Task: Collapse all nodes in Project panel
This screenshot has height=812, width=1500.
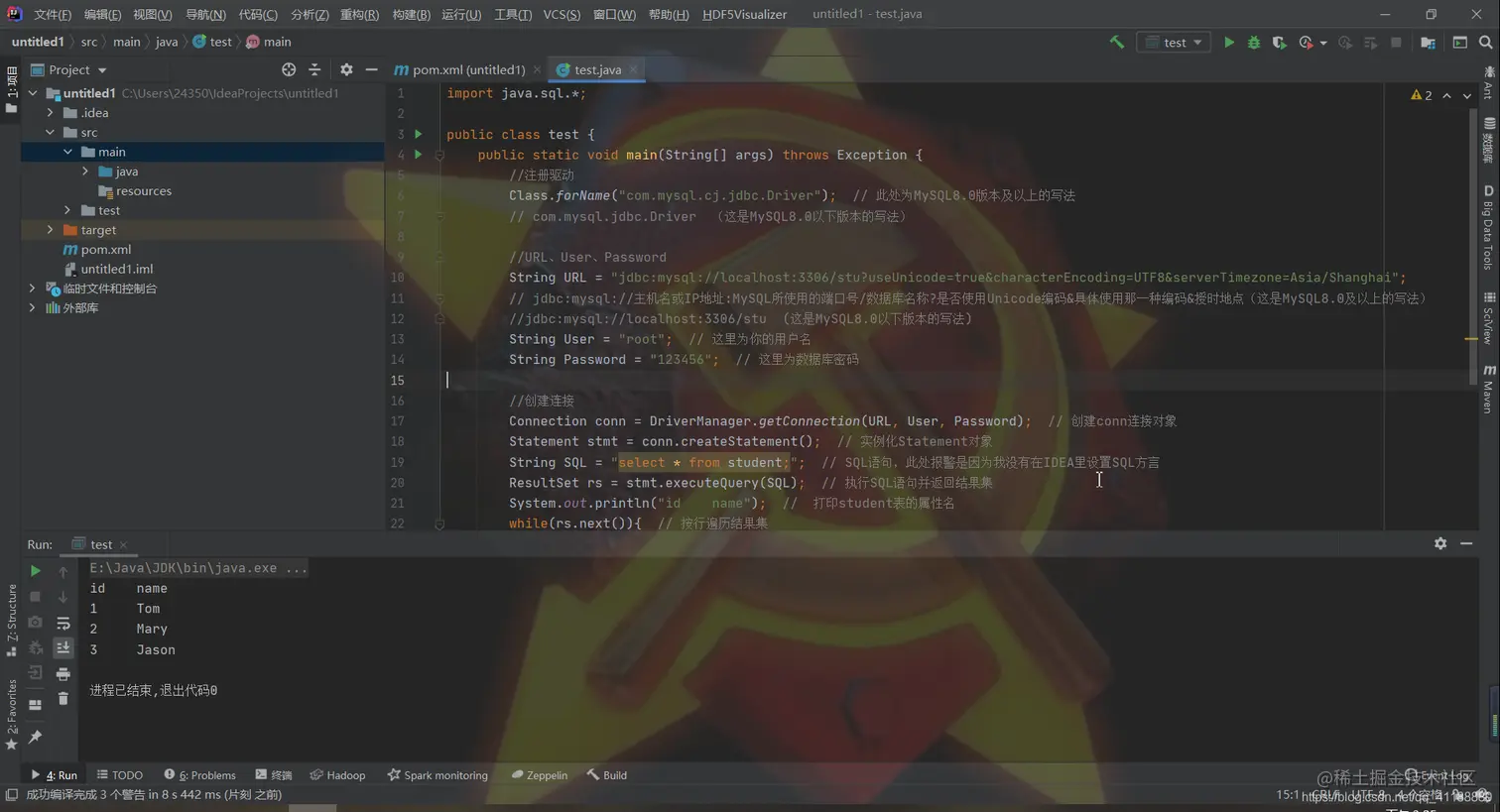Action: click(314, 69)
